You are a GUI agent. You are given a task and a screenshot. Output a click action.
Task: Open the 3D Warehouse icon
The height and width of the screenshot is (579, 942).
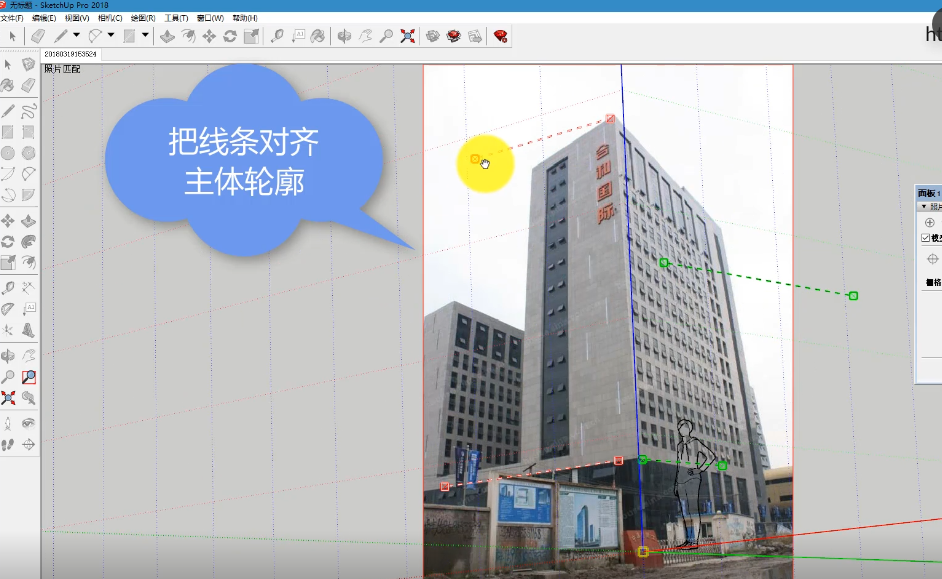(x=433, y=36)
